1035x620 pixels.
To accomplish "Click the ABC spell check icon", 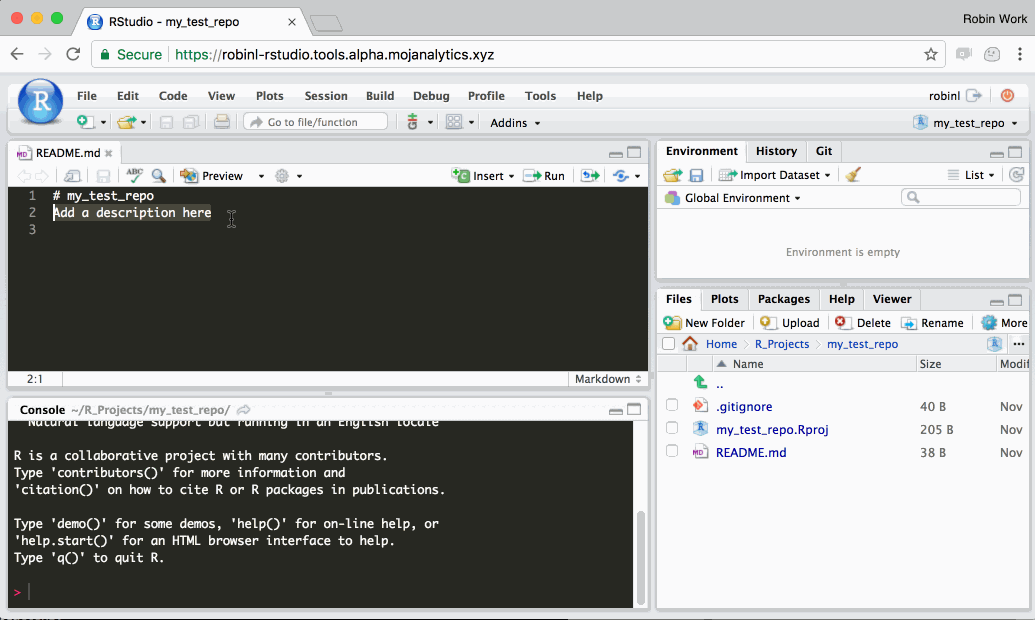I will (x=134, y=175).
